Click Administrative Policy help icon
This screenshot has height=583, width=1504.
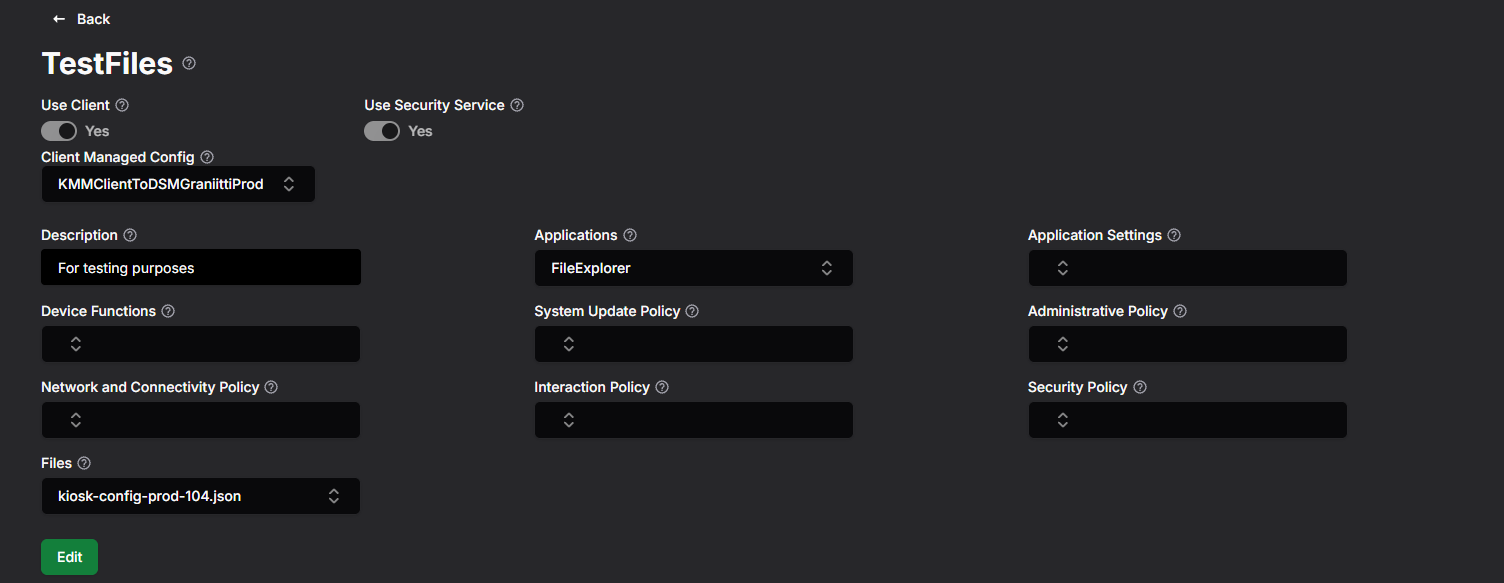[1180, 311]
